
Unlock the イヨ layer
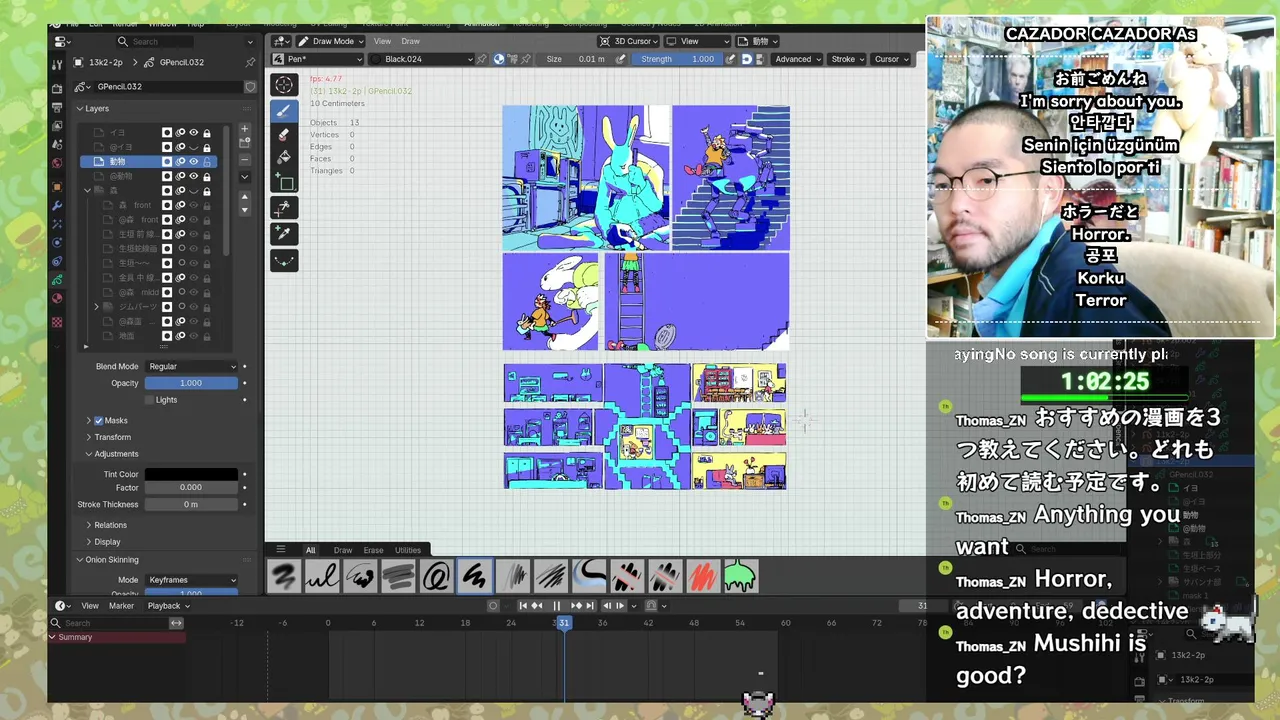pyautogui.click(x=207, y=132)
